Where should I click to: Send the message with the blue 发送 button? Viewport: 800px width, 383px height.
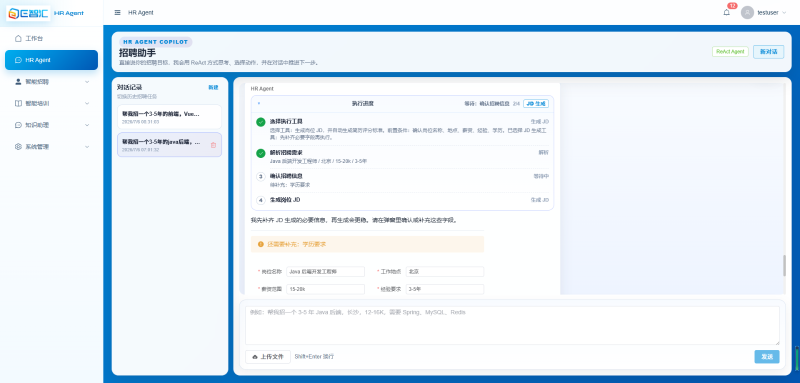click(x=767, y=357)
